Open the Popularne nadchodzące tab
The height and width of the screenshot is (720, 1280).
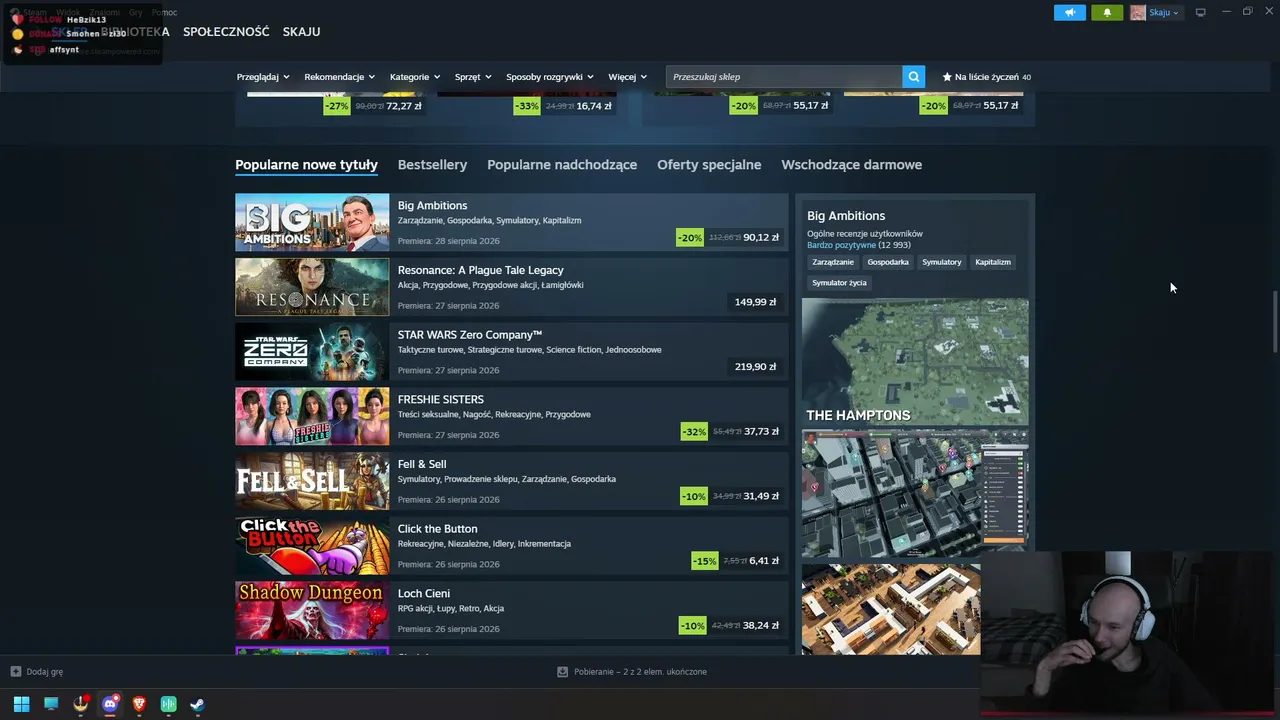[x=562, y=165]
